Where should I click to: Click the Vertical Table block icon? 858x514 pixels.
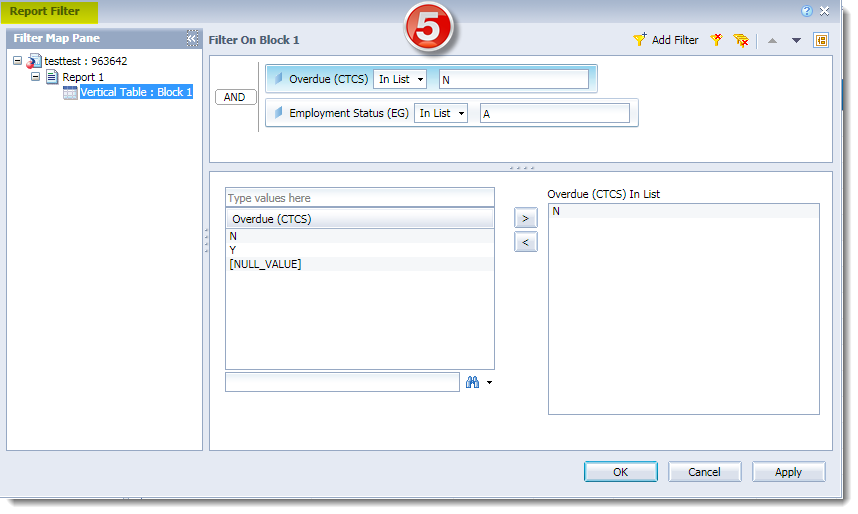pyautogui.click(x=70, y=93)
